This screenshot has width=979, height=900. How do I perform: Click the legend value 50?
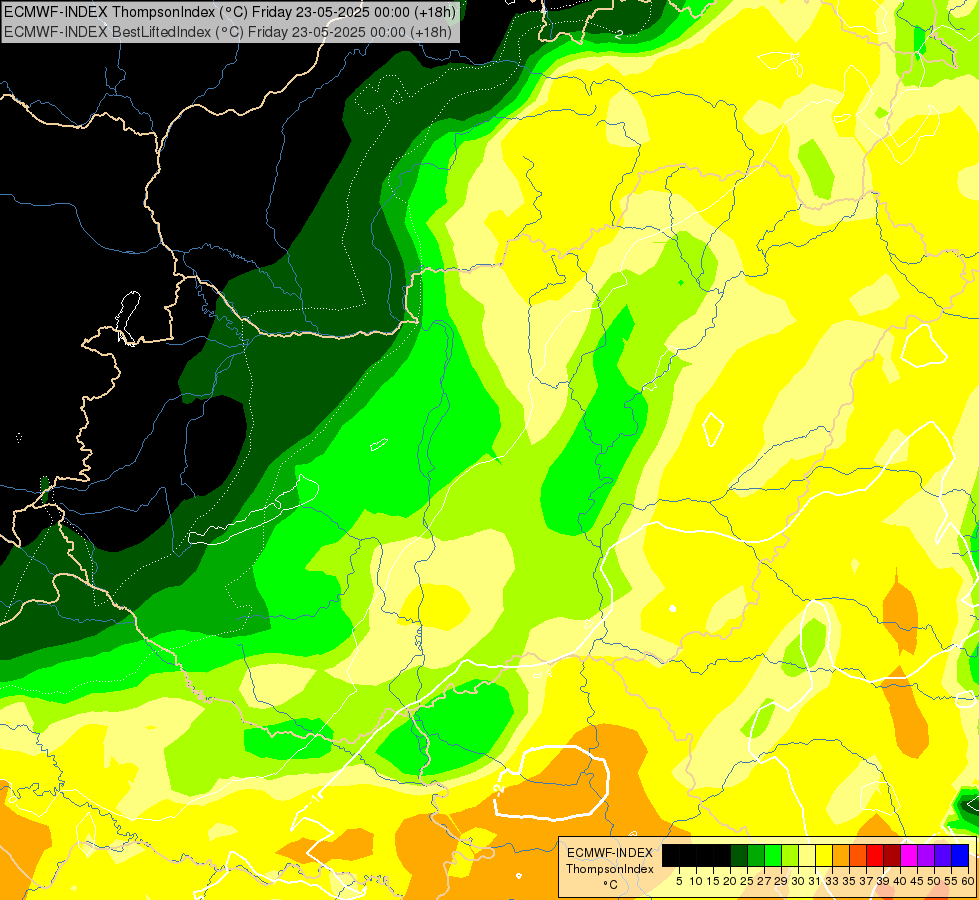tap(933, 881)
